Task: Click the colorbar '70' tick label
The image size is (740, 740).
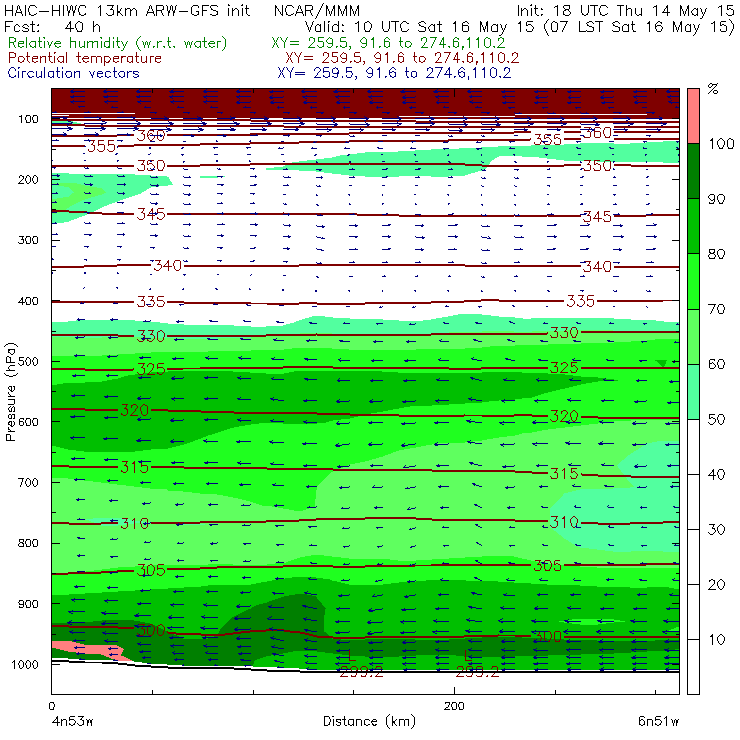Action: (x=716, y=309)
